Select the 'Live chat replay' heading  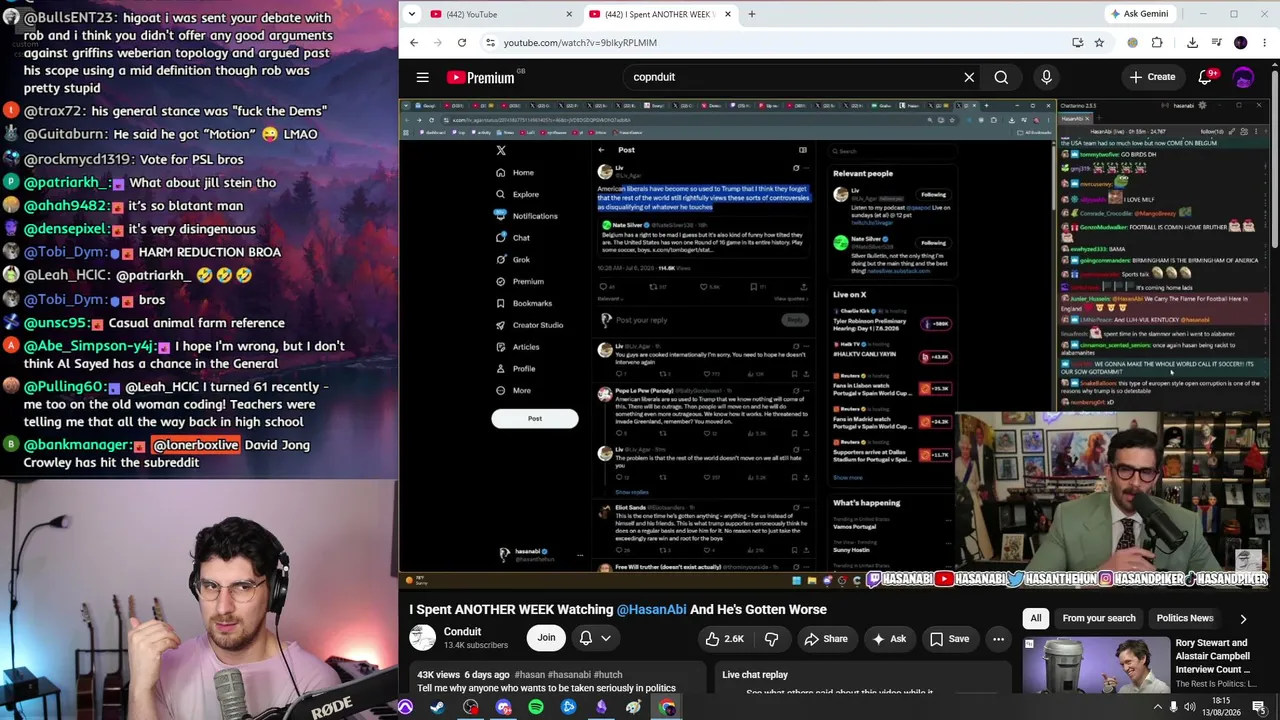coord(755,675)
